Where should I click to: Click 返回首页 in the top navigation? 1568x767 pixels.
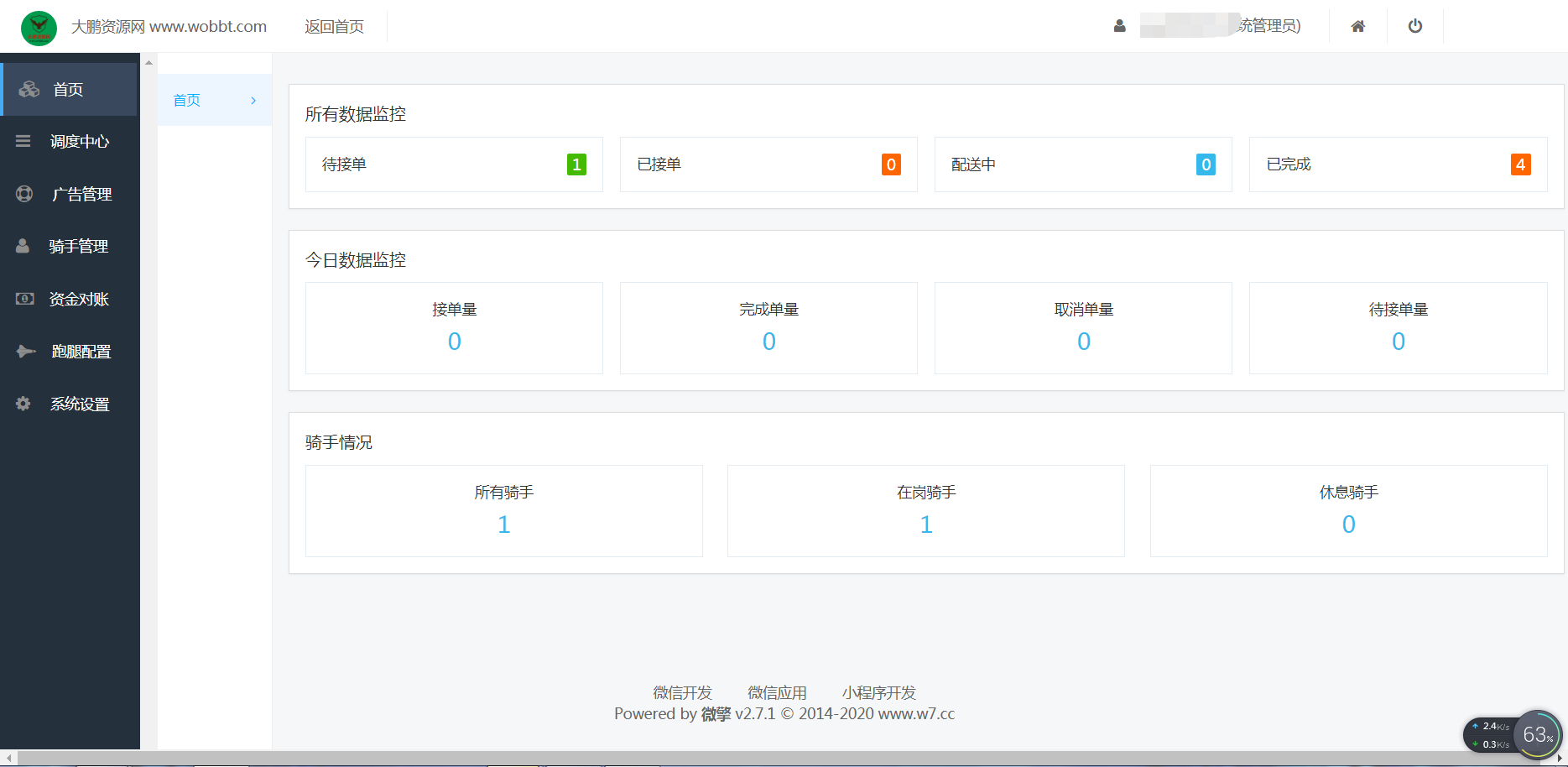pos(334,26)
